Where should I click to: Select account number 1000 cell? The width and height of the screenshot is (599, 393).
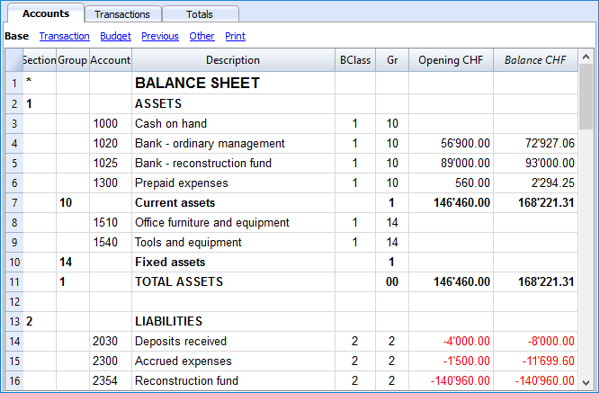point(110,124)
